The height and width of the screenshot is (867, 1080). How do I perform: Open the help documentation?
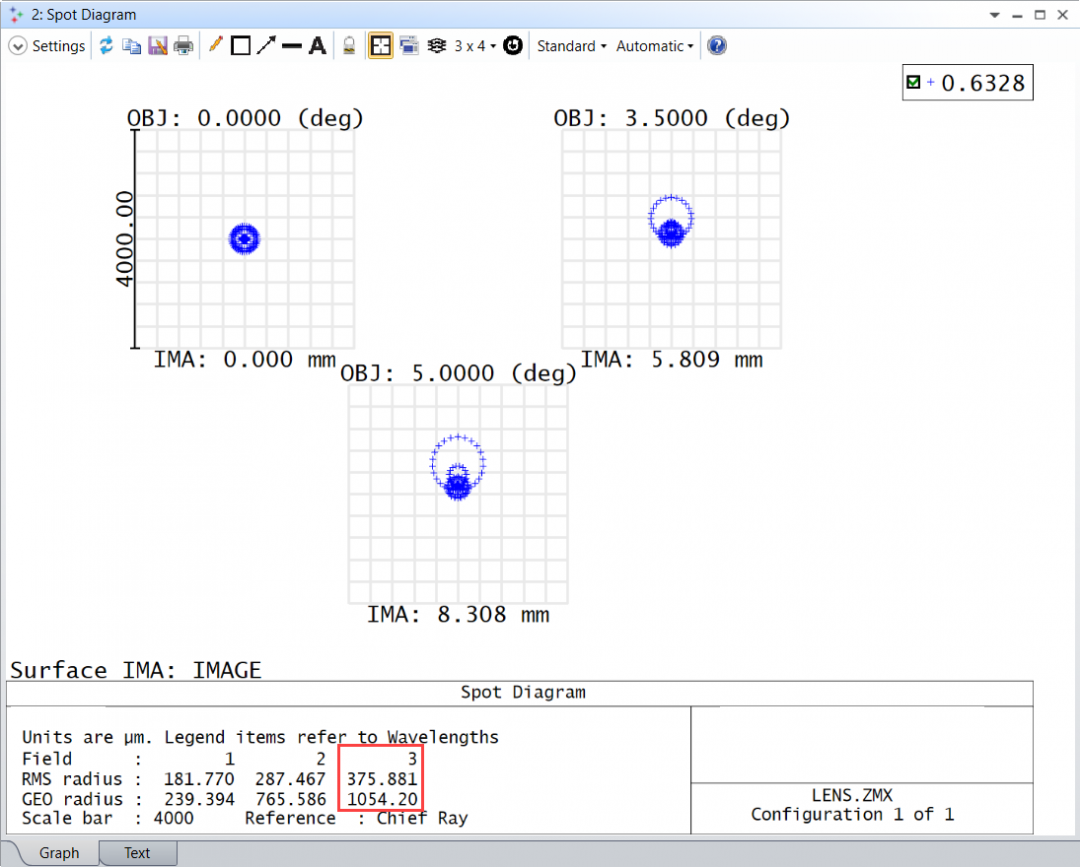tap(717, 45)
